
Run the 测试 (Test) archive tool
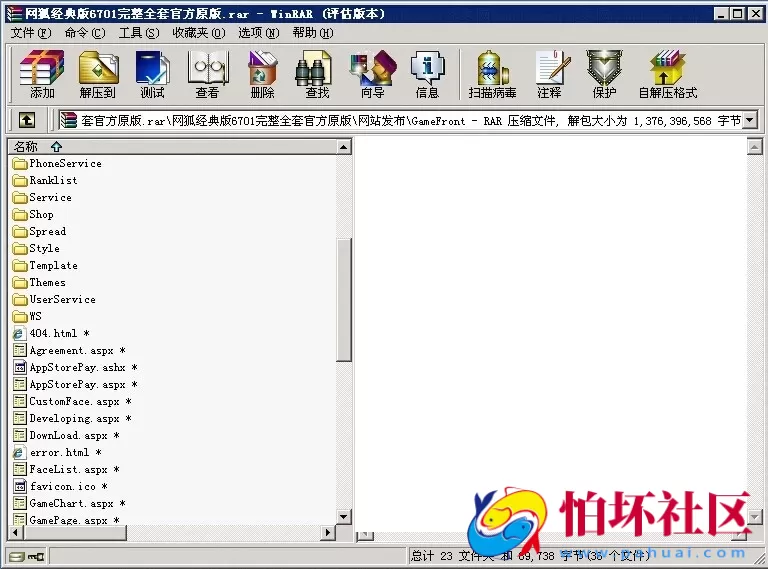pos(152,74)
